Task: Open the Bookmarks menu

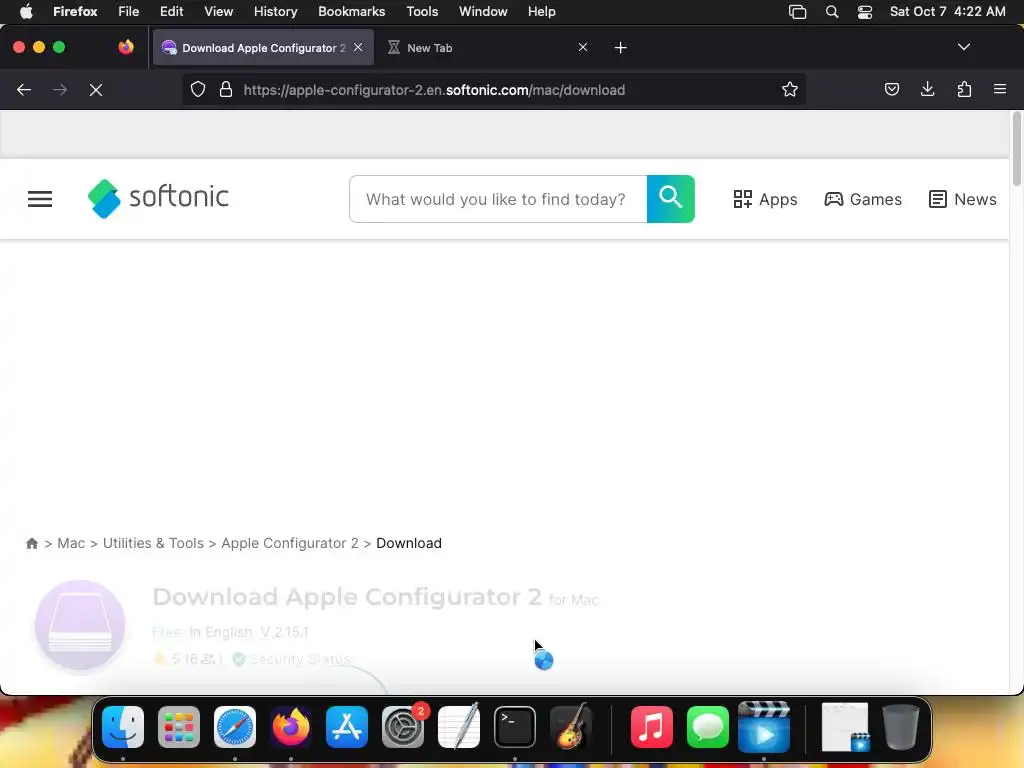Action: 351,12
